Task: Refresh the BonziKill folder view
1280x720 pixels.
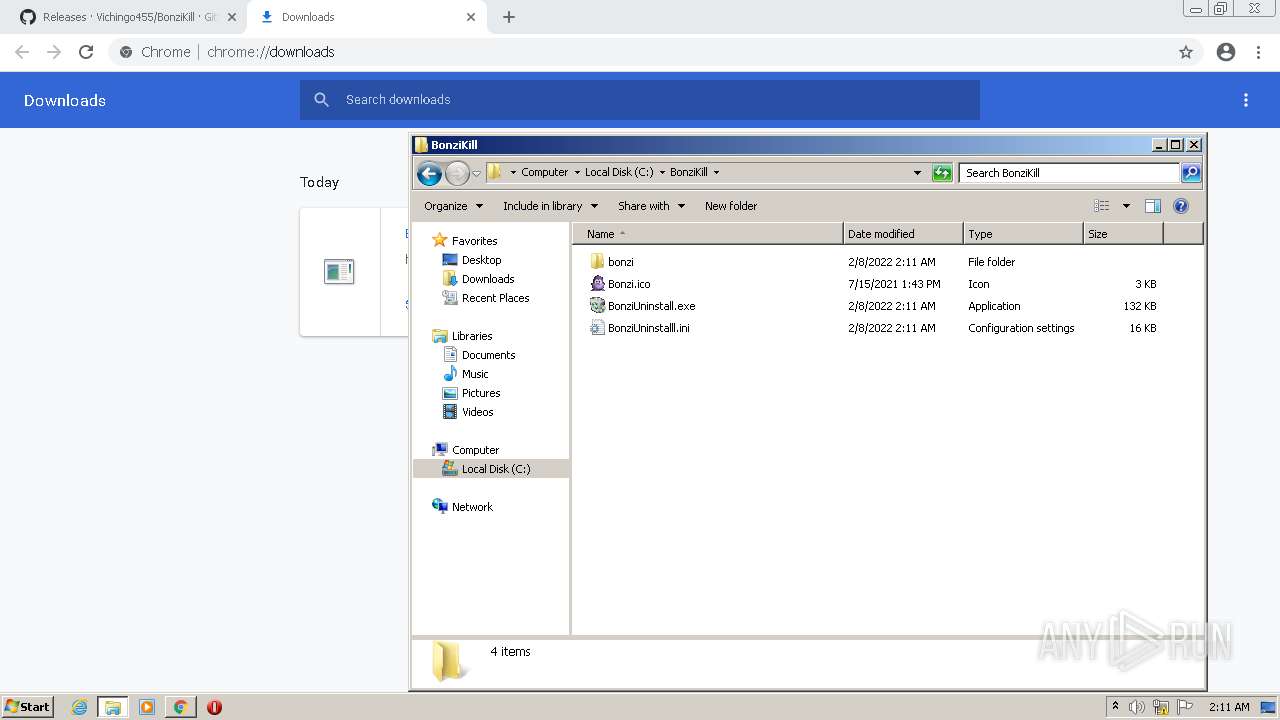Action: (x=942, y=173)
